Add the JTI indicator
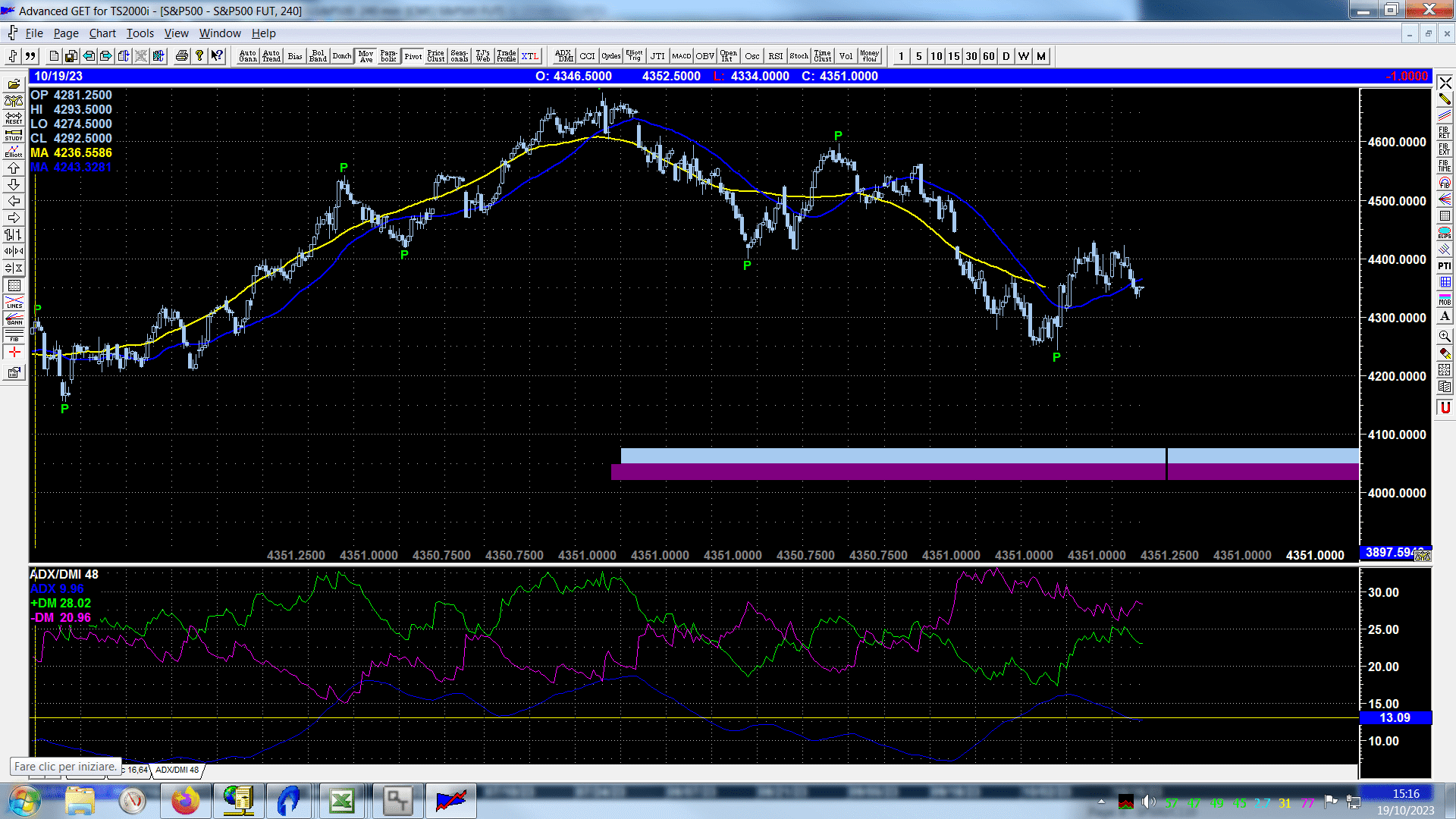Screen dimensions: 1456x819 (658, 56)
